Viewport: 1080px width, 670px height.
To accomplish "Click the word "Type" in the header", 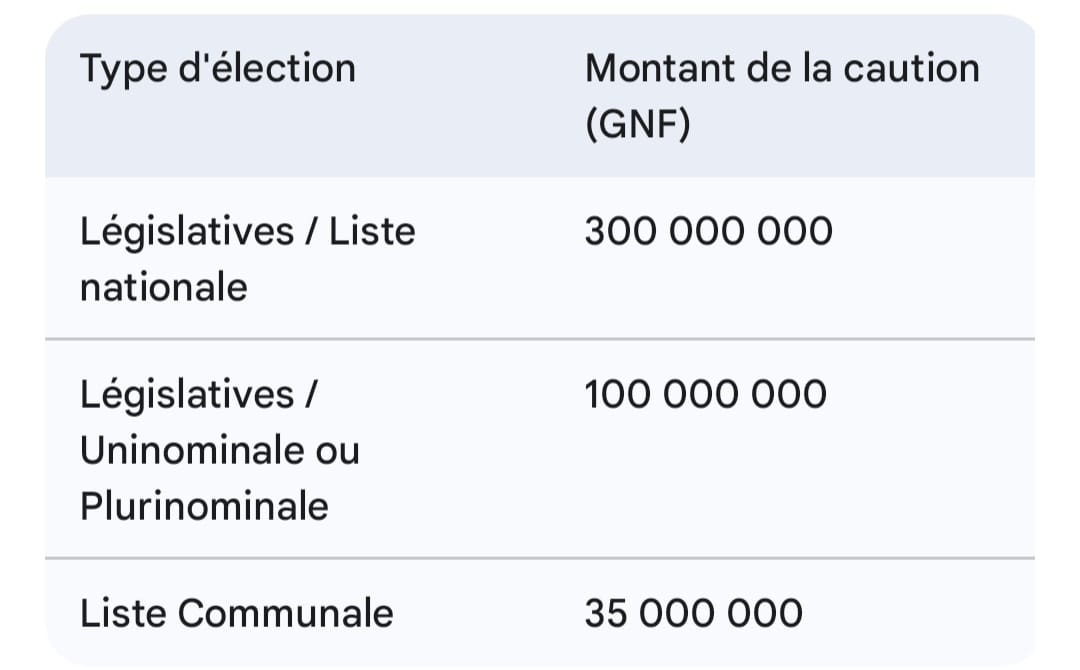I will [123, 71].
